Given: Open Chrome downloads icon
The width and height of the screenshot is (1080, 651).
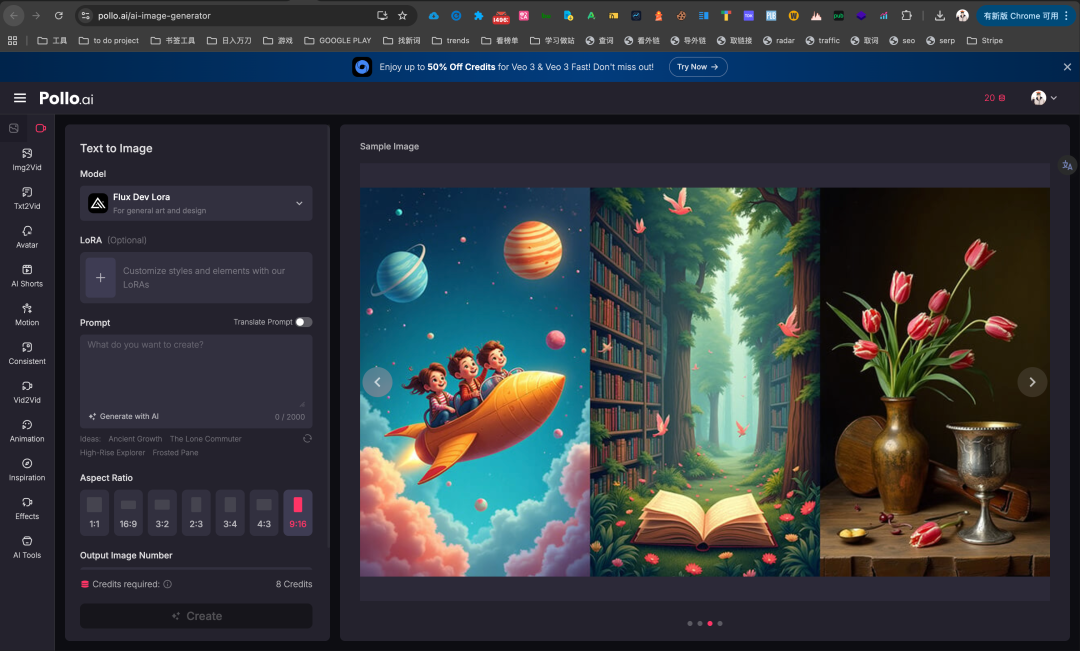Looking at the screenshot, I should click(x=939, y=15).
